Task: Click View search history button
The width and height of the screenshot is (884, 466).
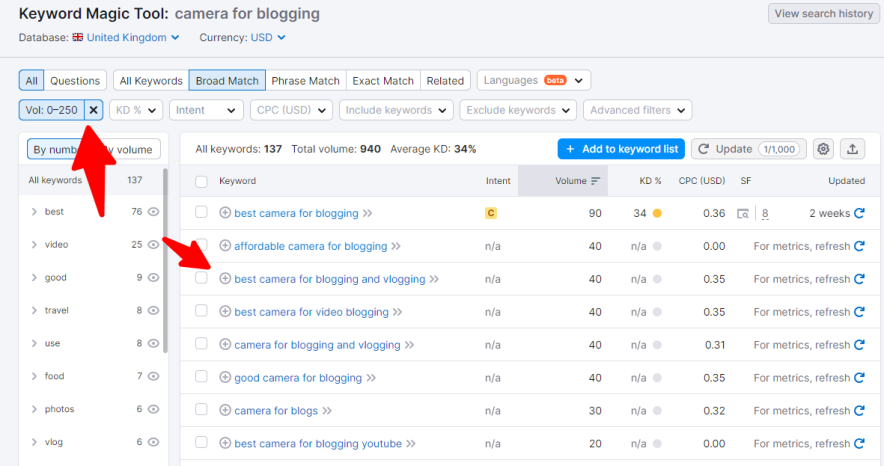Action: (x=824, y=14)
